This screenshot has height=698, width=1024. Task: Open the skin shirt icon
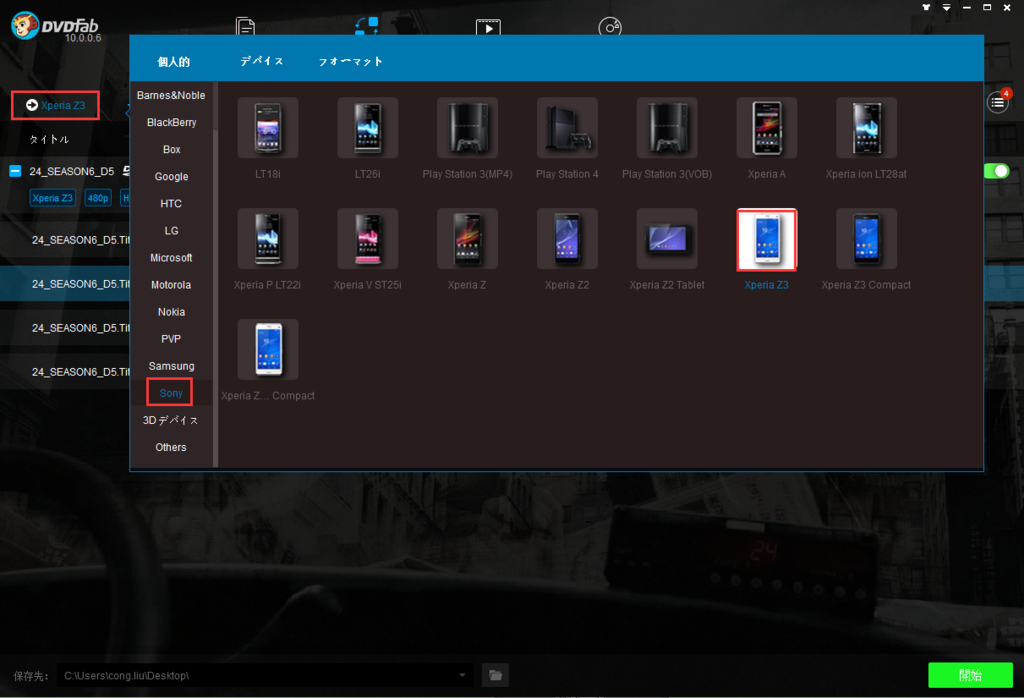pyautogui.click(x=926, y=7)
